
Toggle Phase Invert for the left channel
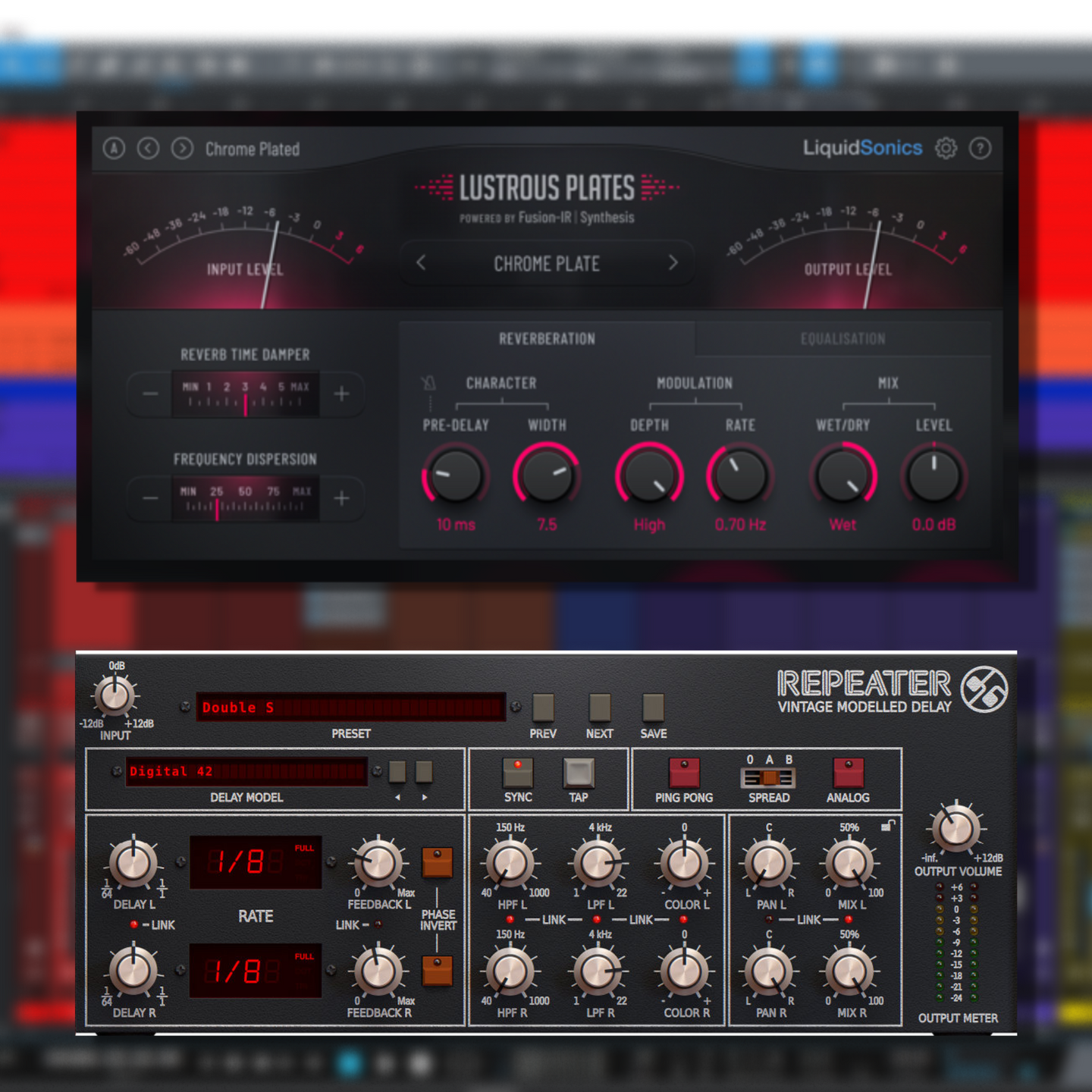(438, 863)
